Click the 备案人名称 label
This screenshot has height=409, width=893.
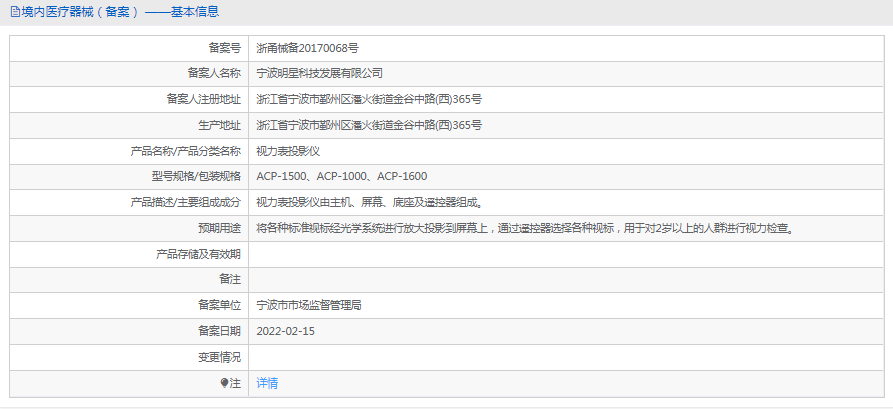214,73
